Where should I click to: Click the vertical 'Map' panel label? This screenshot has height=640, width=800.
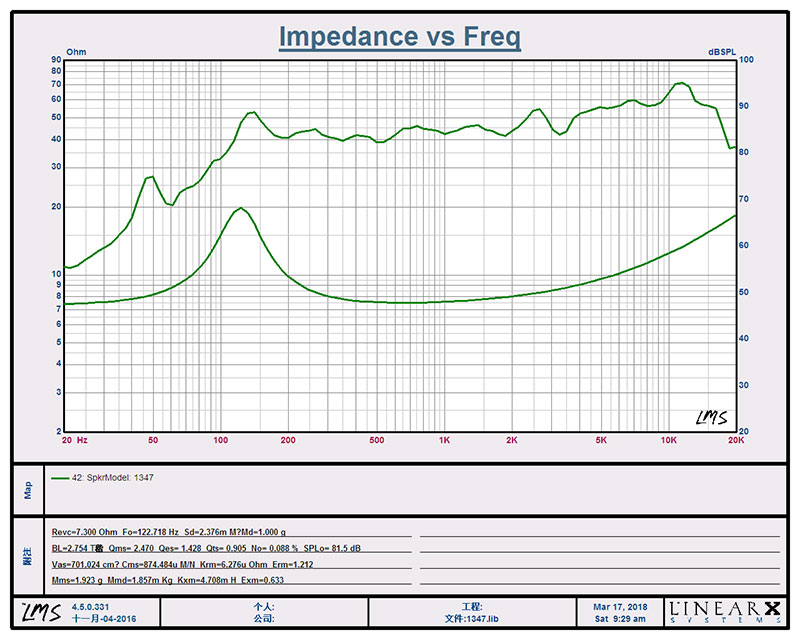29,490
